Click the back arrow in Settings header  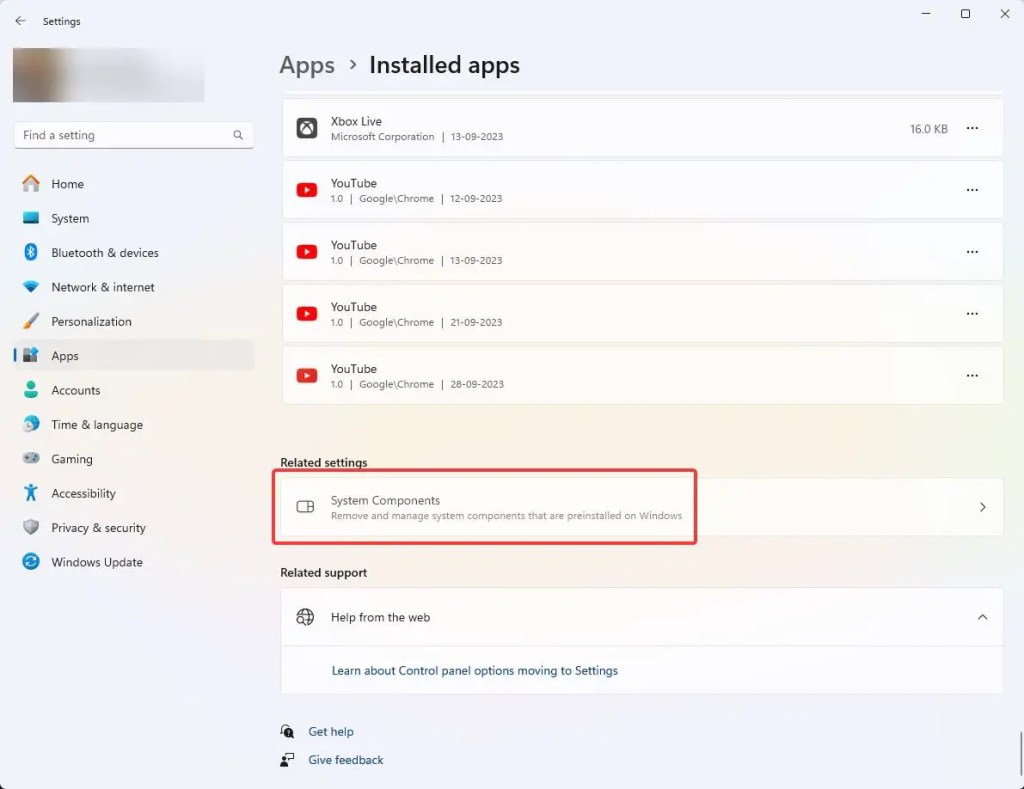click(x=20, y=21)
